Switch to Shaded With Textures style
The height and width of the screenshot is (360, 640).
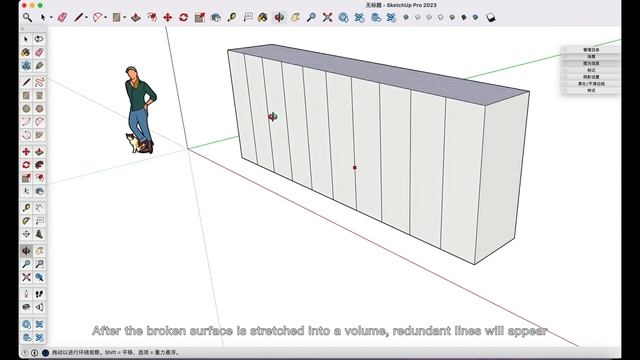464,17
